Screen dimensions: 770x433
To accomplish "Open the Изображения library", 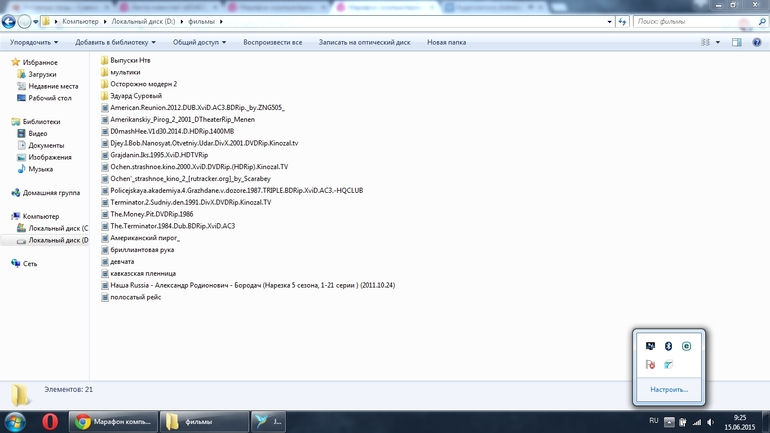I will click(44, 157).
